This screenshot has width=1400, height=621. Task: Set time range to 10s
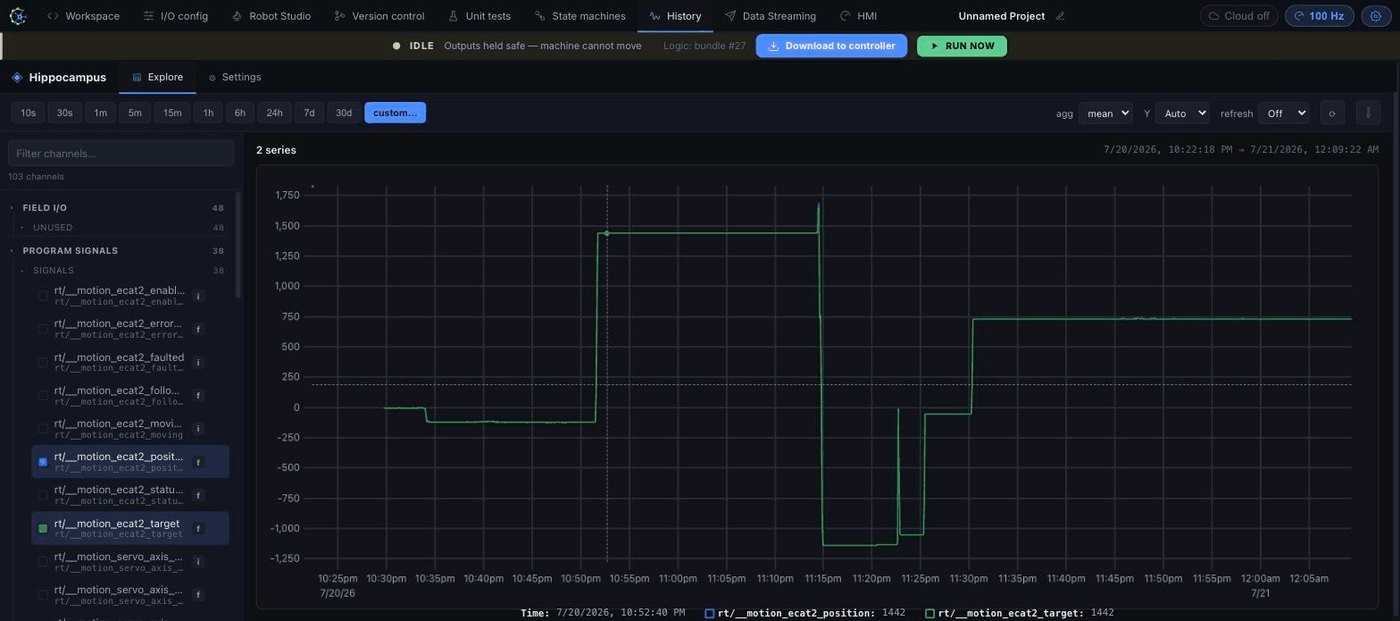coord(28,113)
